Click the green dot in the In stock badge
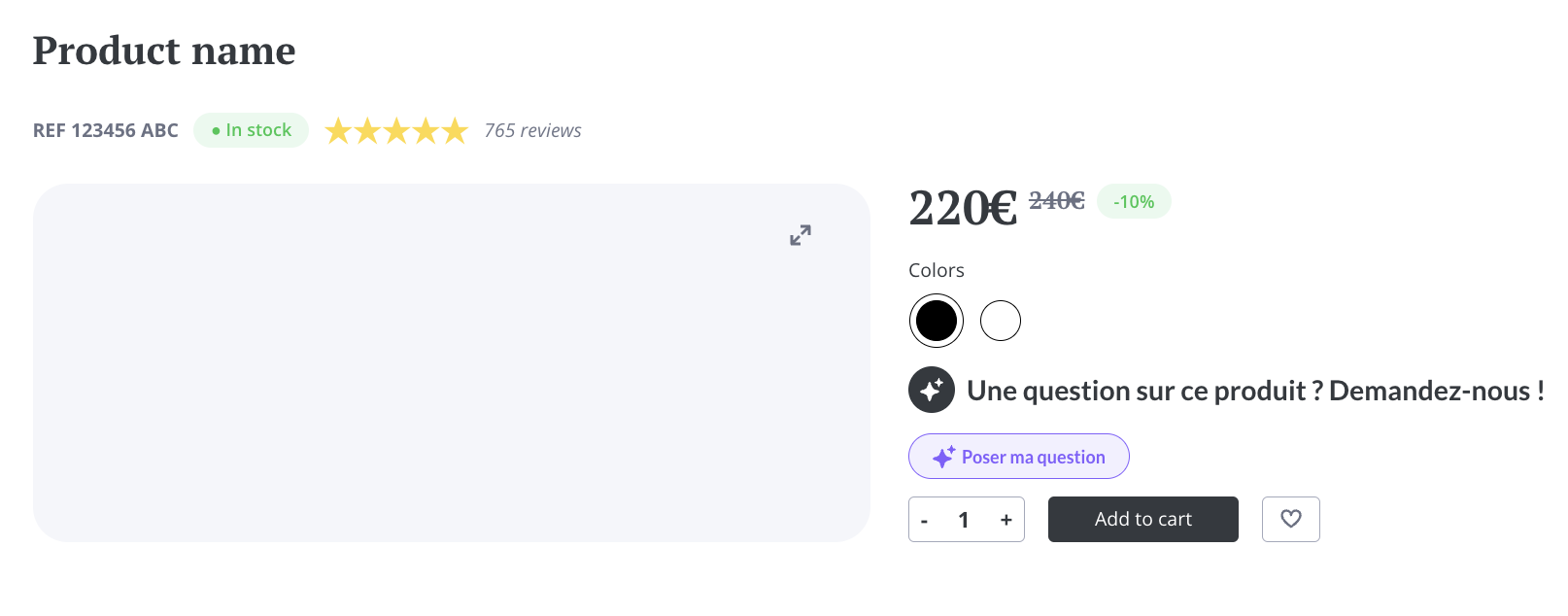 (x=216, y=131)
